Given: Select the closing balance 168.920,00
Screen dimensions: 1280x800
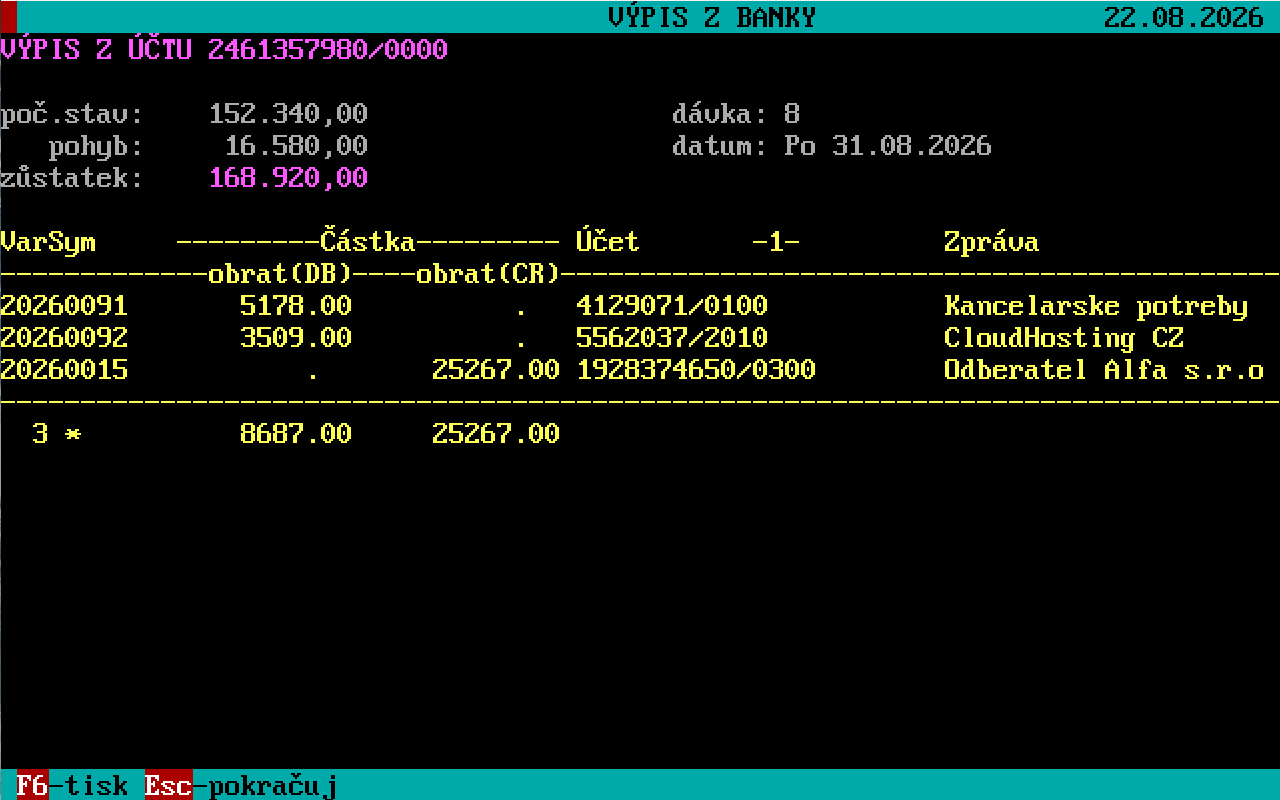Looking at the screenshot, I should [x=288, y=177].
